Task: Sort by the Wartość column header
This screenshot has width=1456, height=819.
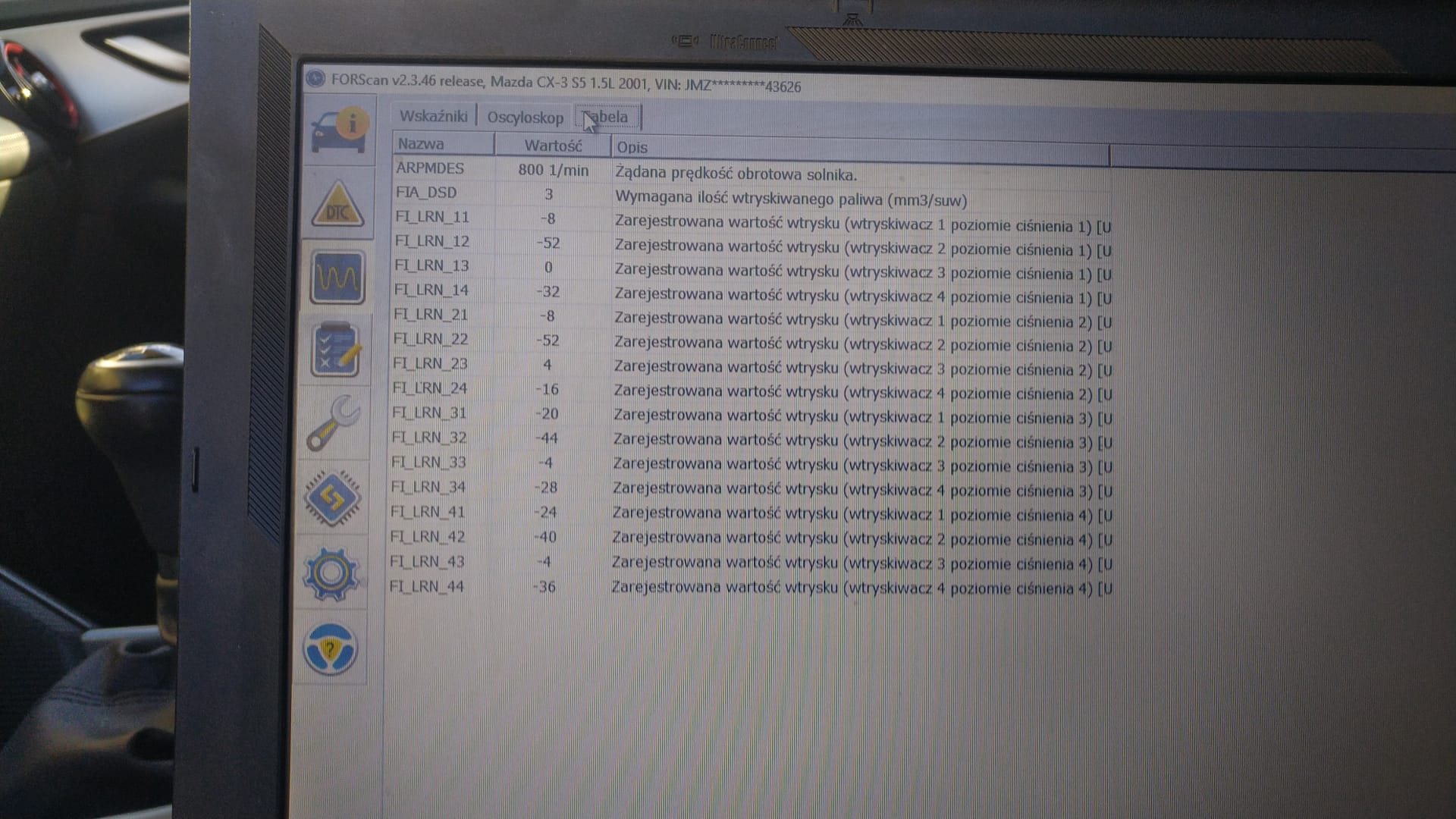Action: pos(553,146)
